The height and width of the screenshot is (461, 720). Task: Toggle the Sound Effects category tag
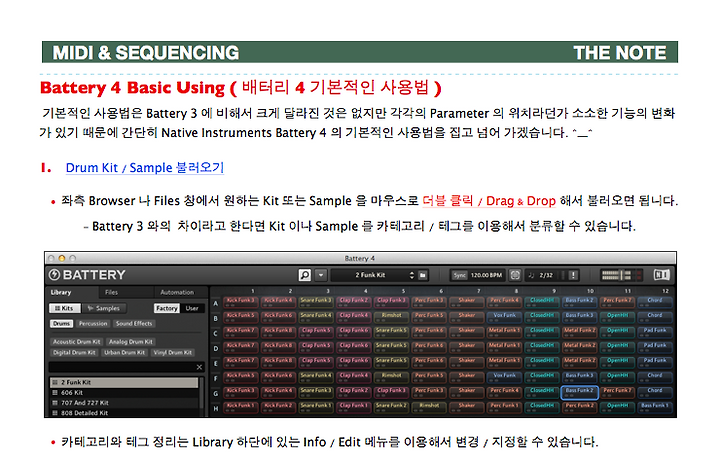tap(134, 323)
